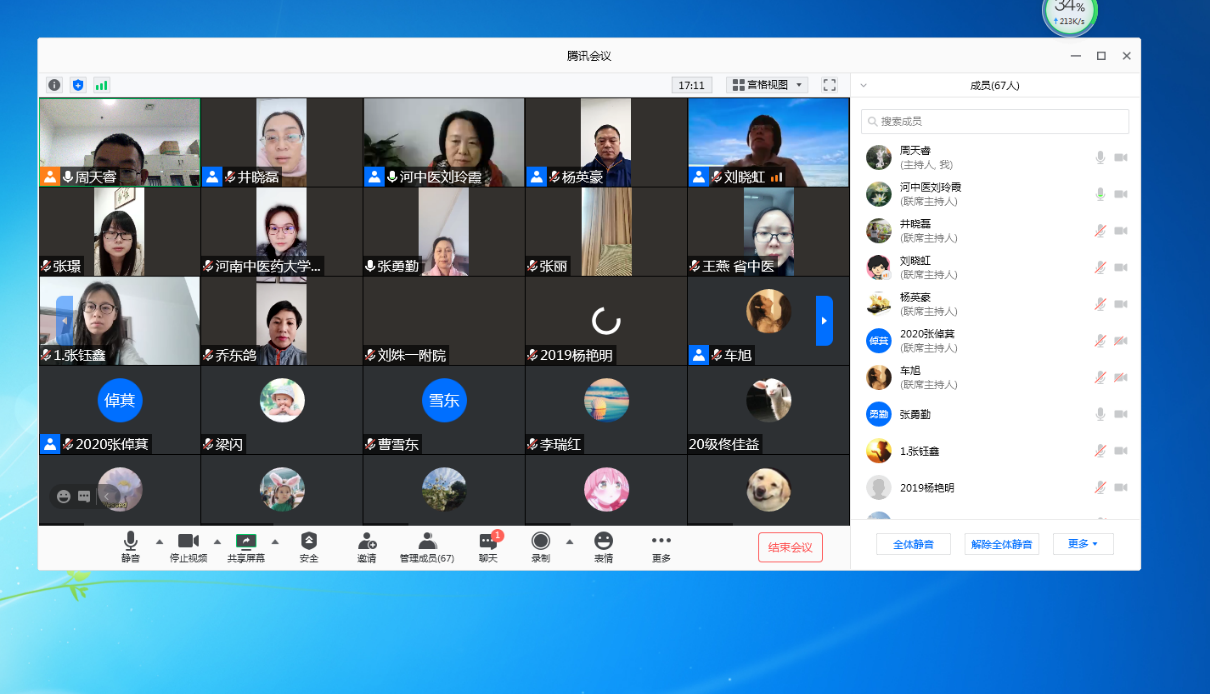Collapse the 成员 panel with the chevron
This screenshot has height=694, width=1210.
click(x=864, y=86)
